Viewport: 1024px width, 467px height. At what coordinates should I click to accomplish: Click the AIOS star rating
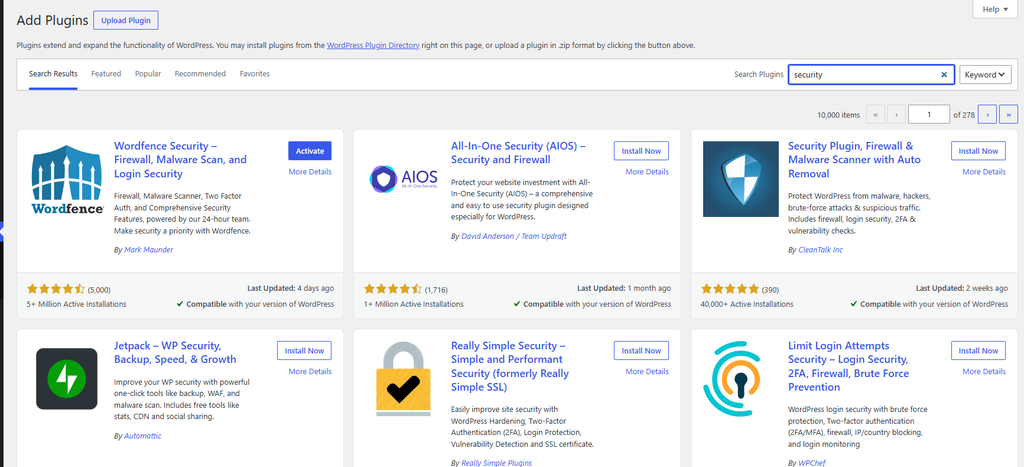[x=393, y=289]
